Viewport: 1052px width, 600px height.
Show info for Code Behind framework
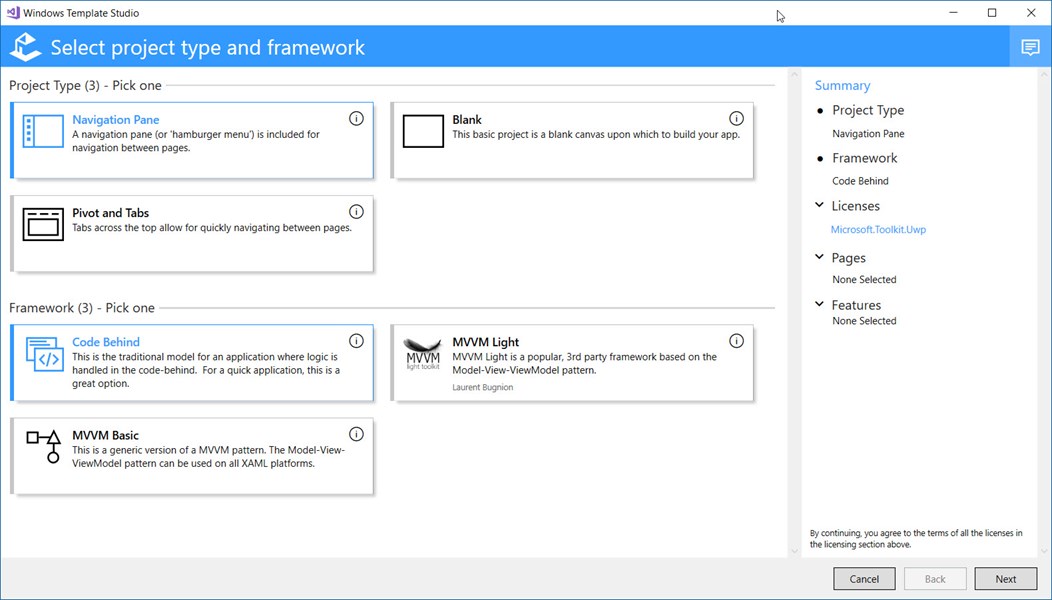pos(356,341)
